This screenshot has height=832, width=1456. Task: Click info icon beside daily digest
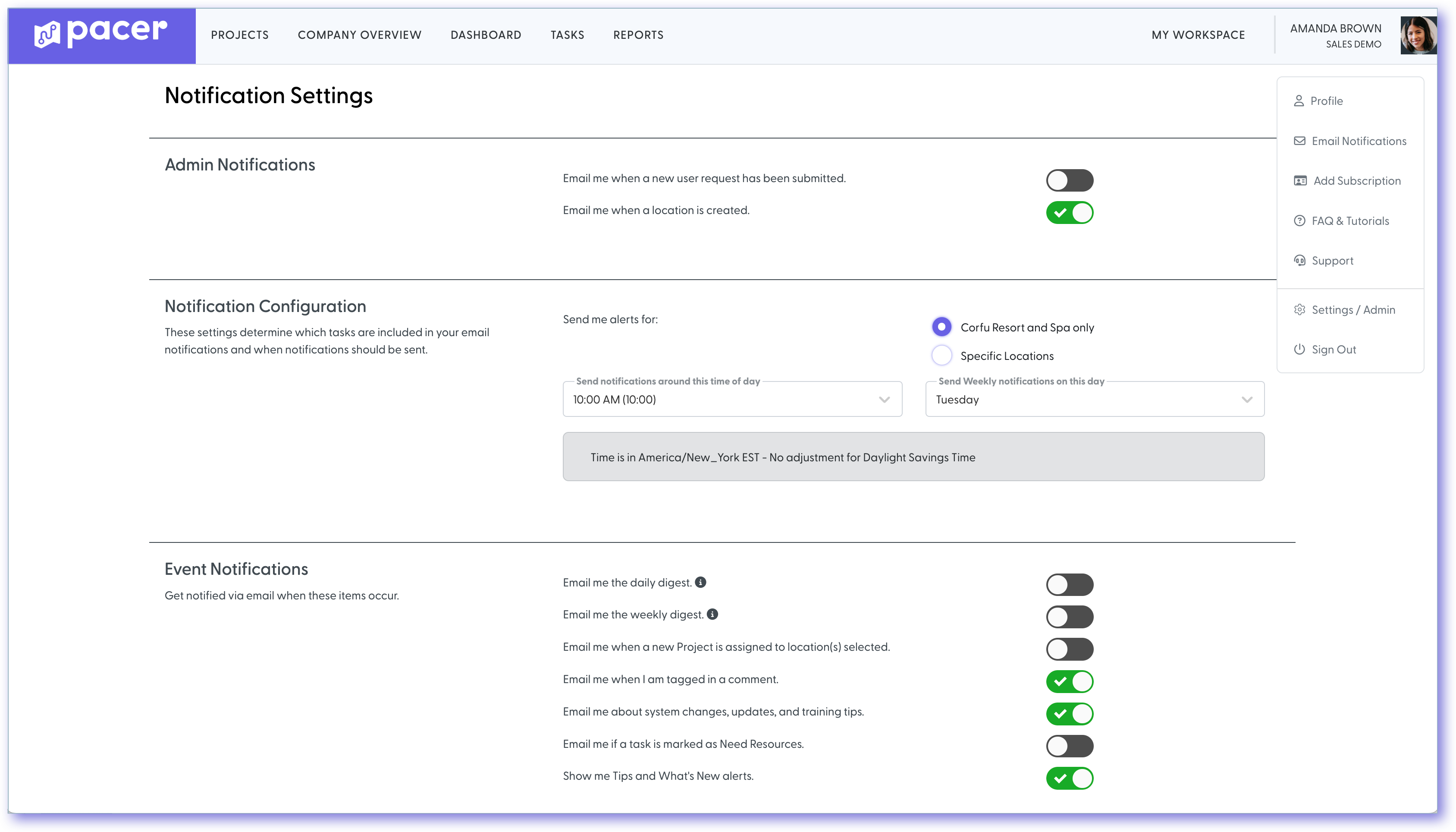coord(700,582)
